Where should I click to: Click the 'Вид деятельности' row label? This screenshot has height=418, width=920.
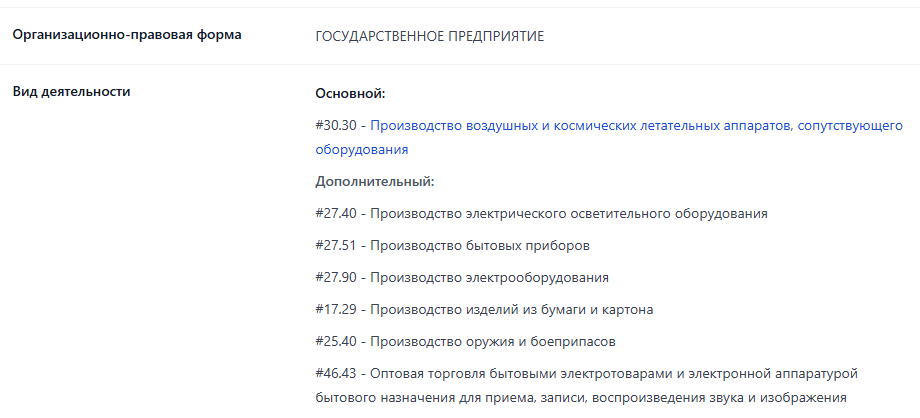tap(72, 92)
